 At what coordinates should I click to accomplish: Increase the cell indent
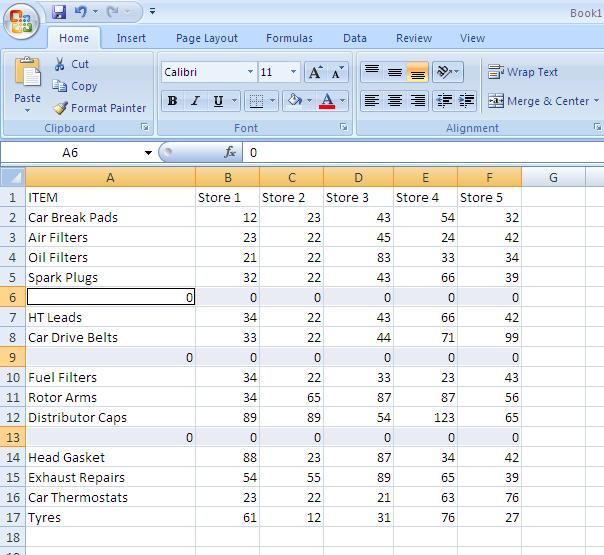click(466, 101)
